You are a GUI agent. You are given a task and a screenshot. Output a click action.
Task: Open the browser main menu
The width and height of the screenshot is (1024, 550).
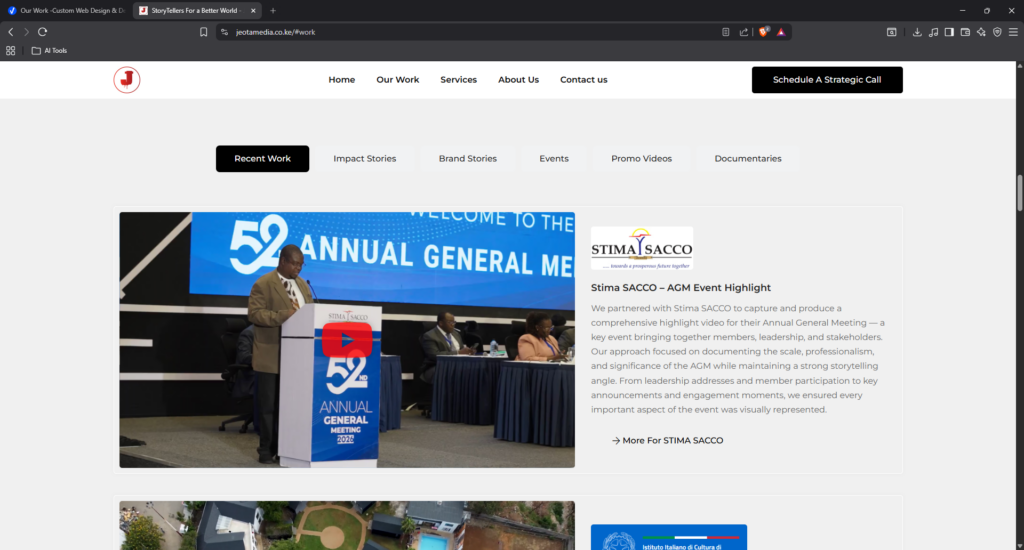[x=1013, y=32]
